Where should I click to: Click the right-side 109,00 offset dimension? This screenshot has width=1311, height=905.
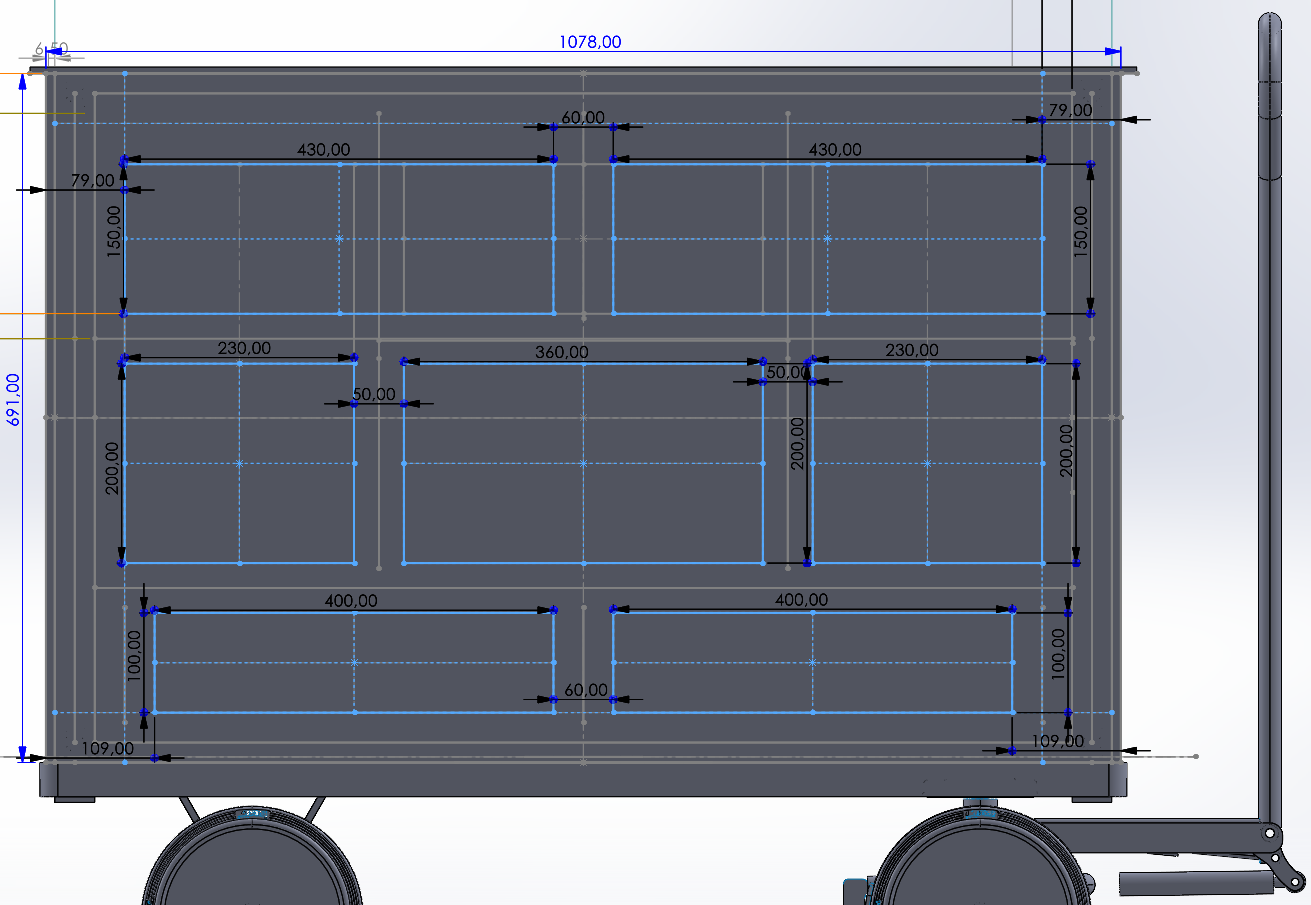1057,741
